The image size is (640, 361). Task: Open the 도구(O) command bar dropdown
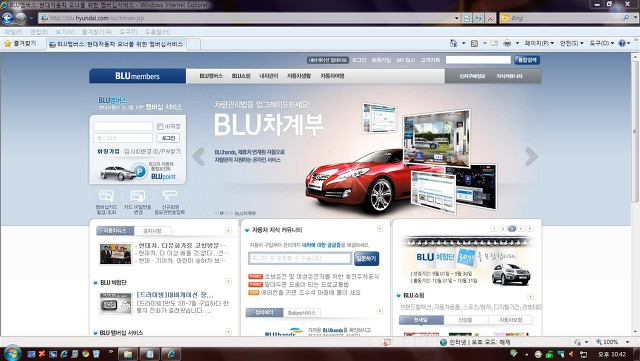click(602, 43)
